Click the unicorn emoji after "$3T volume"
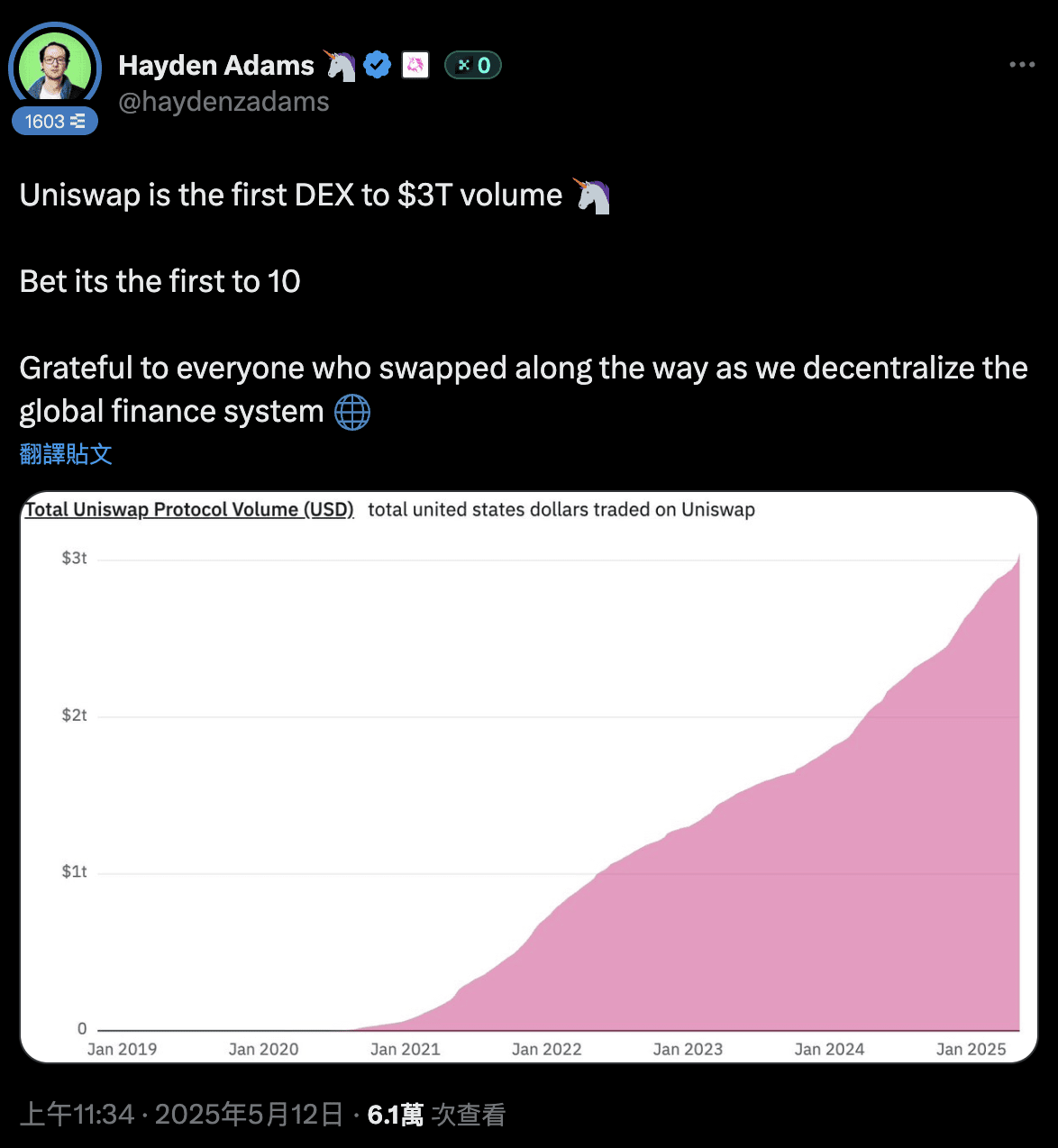Viewport: 1058px width, 1148px height. (x=592, y=196)
